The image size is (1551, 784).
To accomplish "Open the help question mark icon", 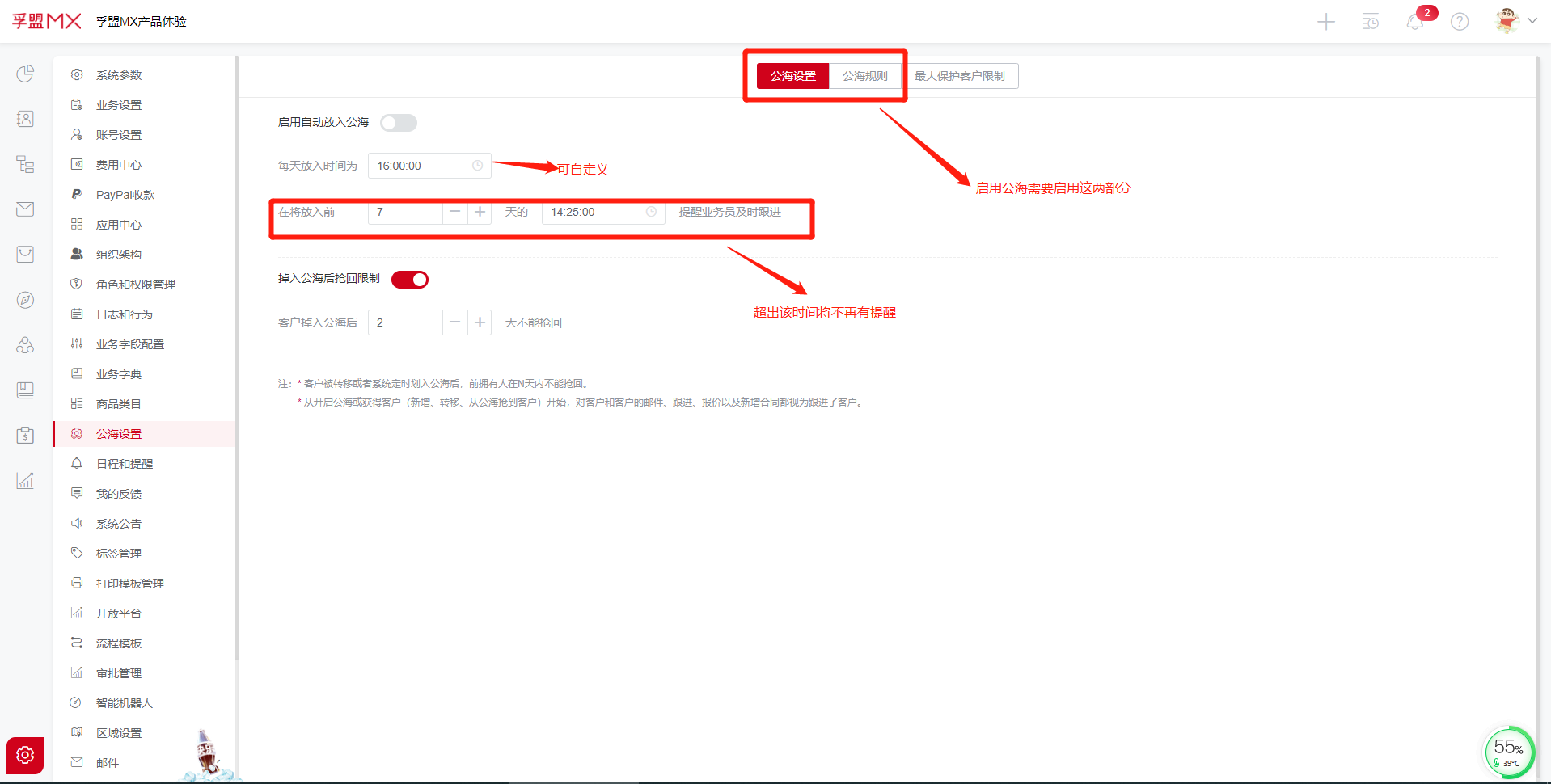I will pyautogui.click(x=1459, y=22).
